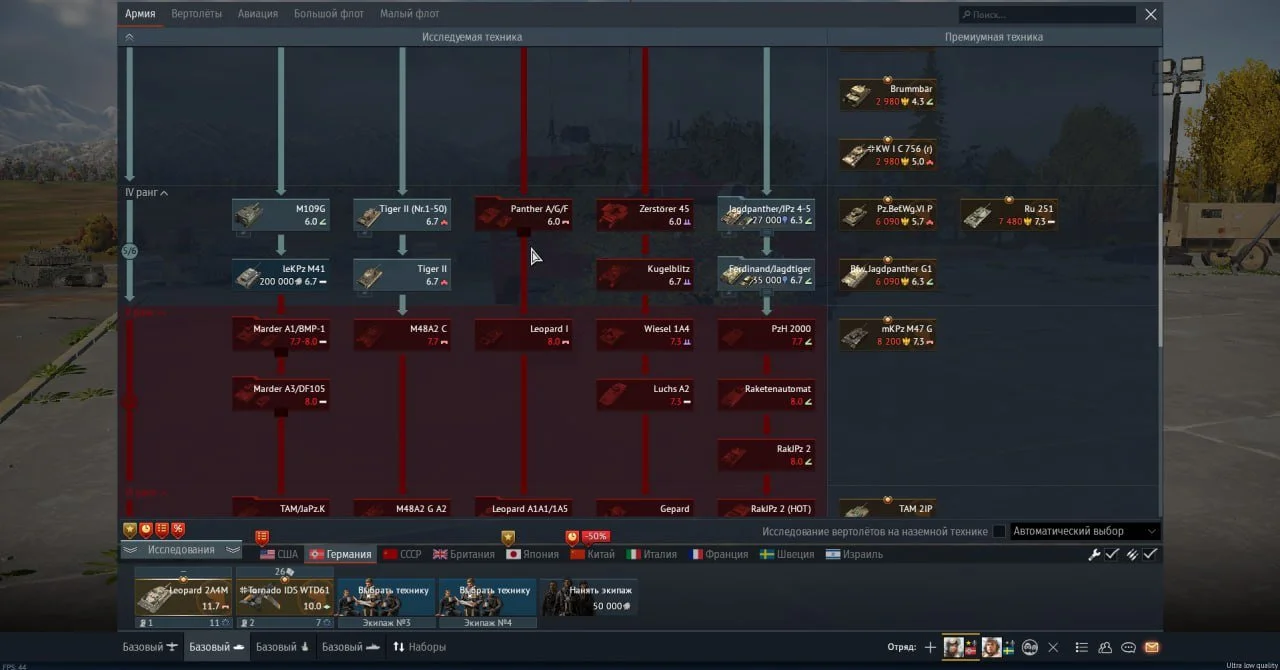Select the PzH 2000 card
Screen dimensions: 1280x670
[x=766, y=335]
